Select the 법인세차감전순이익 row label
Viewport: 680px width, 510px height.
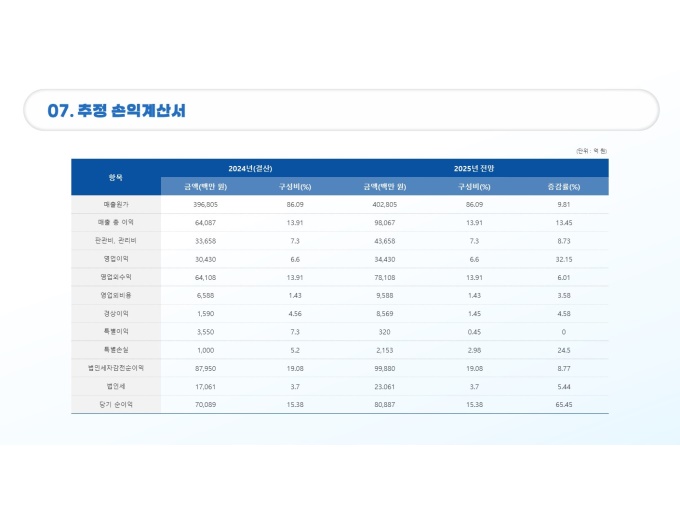pyautogui.click(x=116, y=368)
